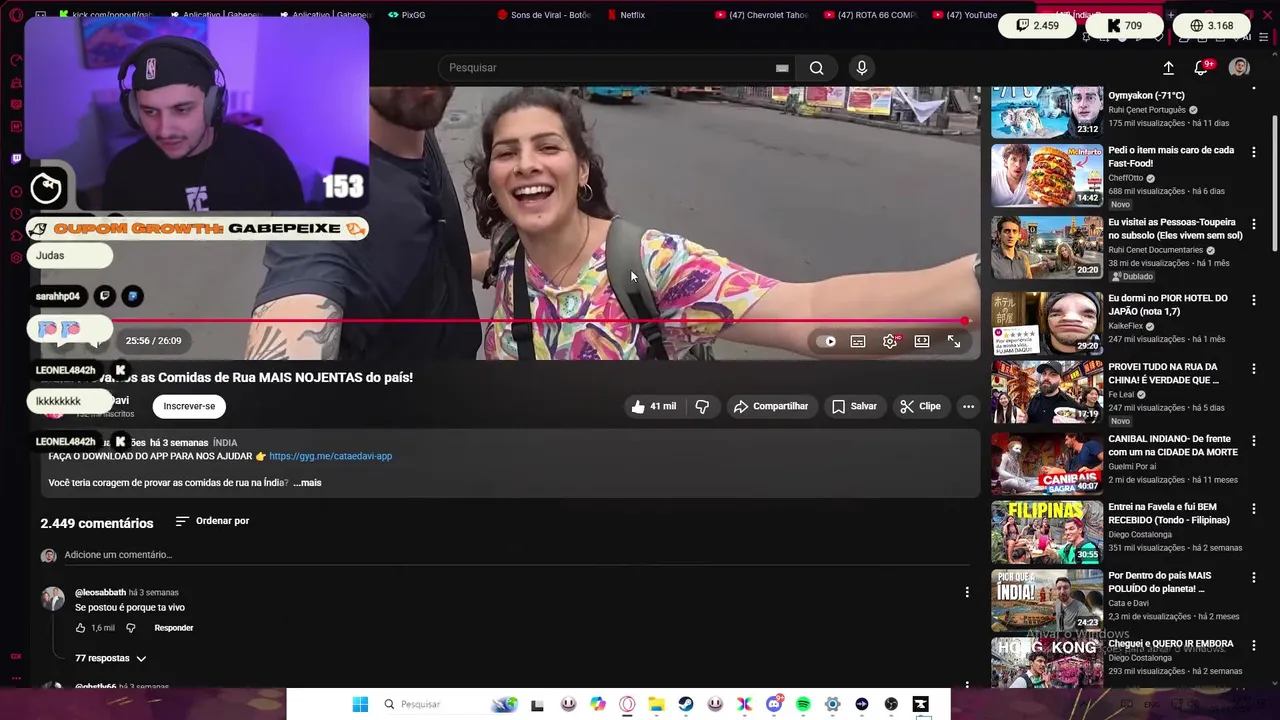Open the gyg.me/cataedavi-app link
Viewport: 1280px width, 720px height.
(330, 456)
